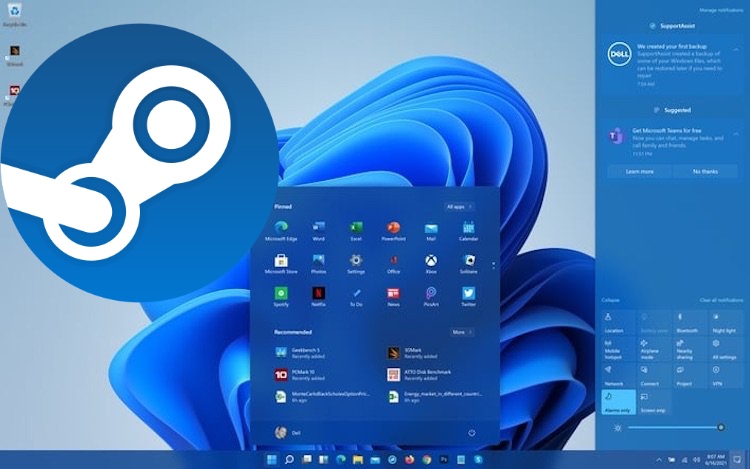Open the Netflix app
The image size is (750, 469).
click(319, 296)
